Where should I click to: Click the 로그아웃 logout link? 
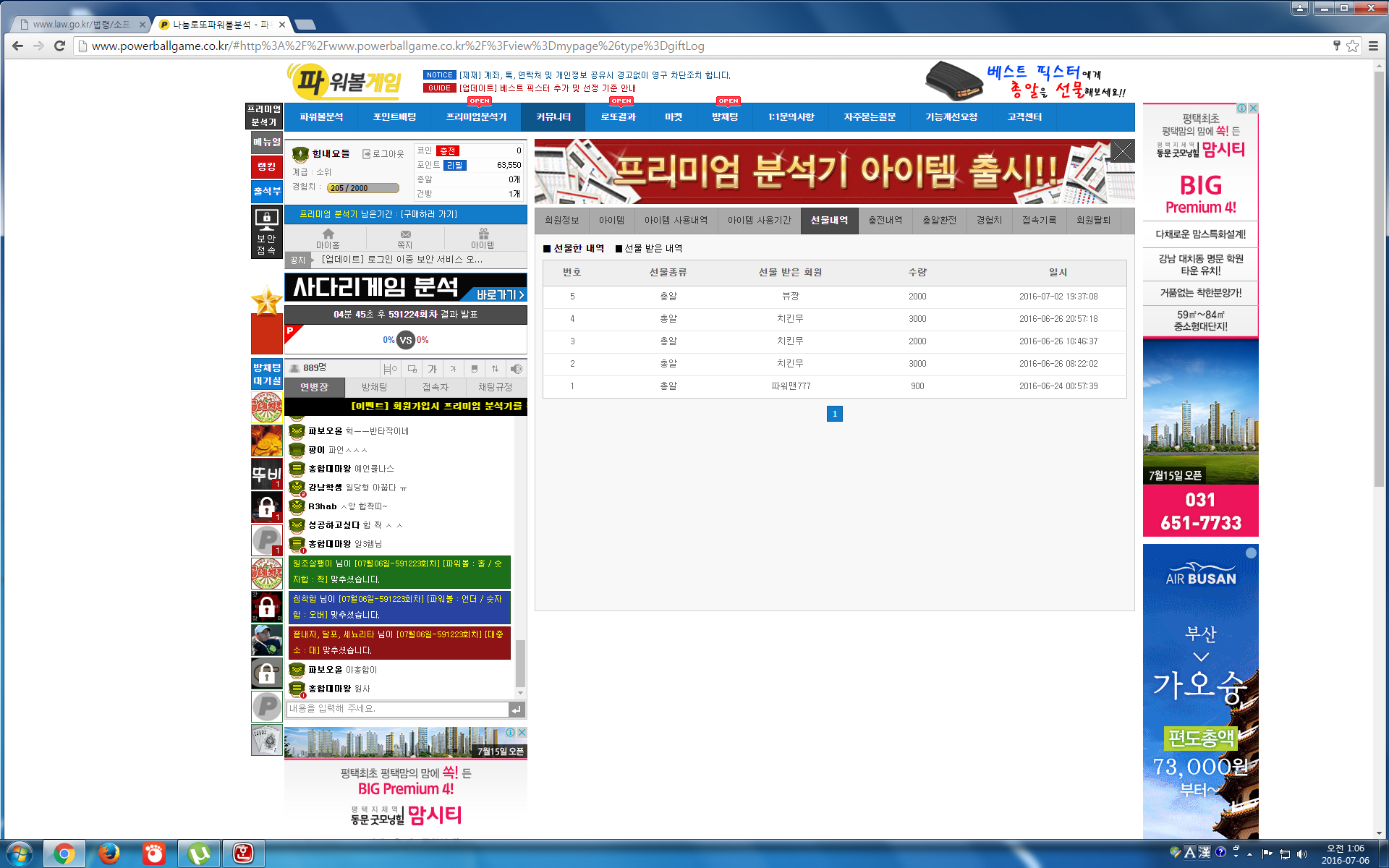point(383,154)
